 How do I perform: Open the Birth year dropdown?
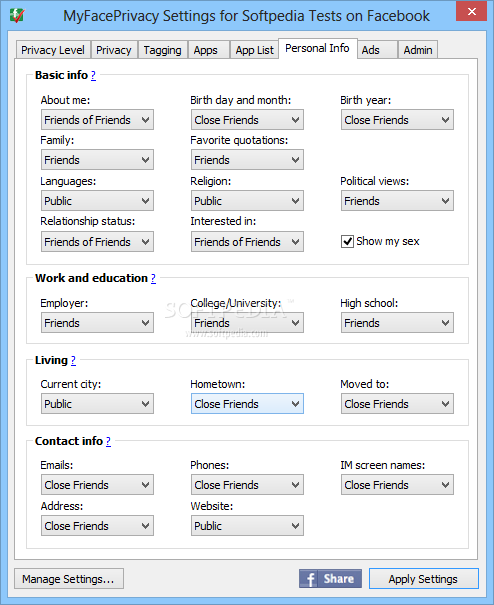(397, 120)
